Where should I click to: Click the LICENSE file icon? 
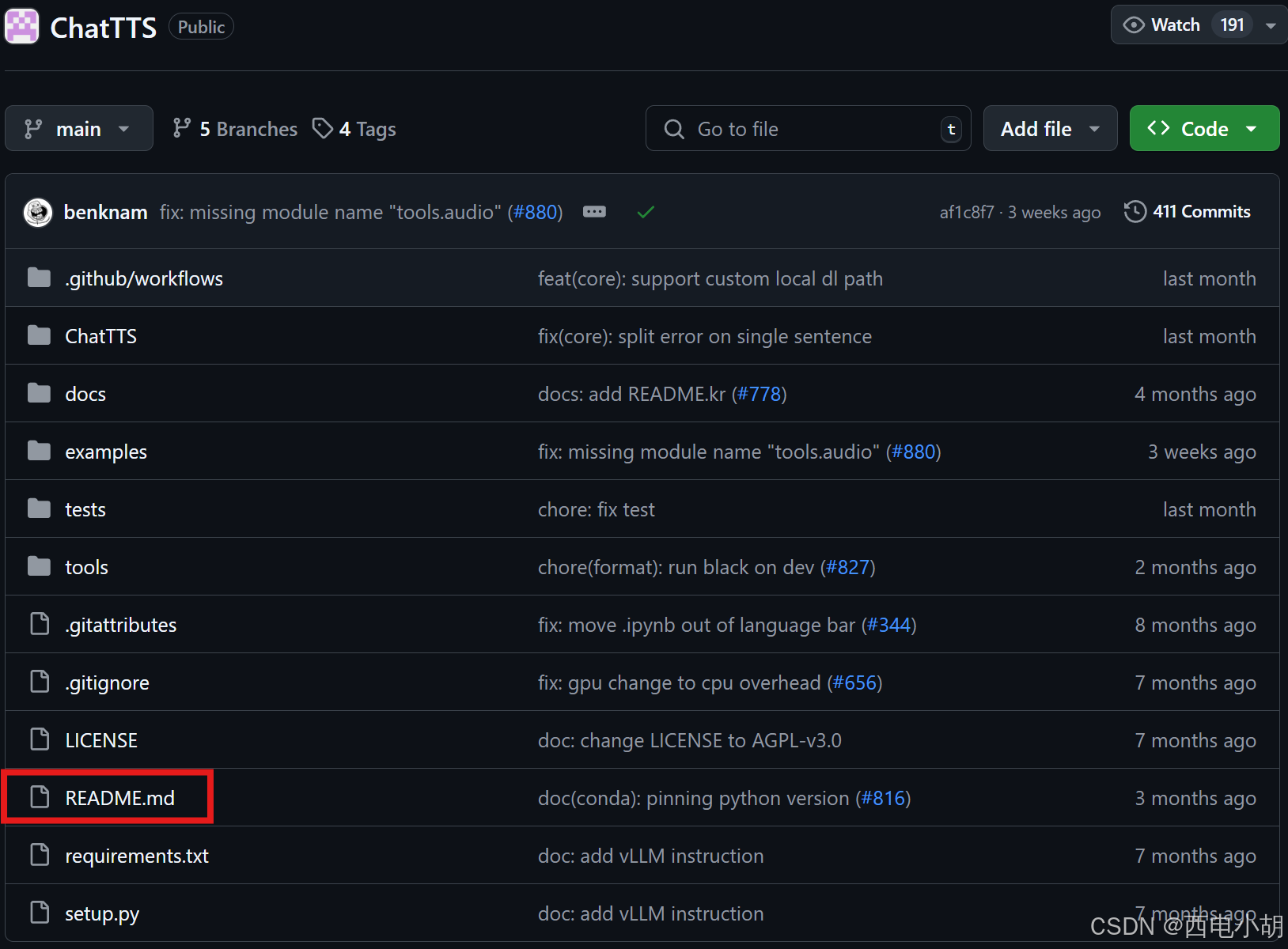coord(40,739)
